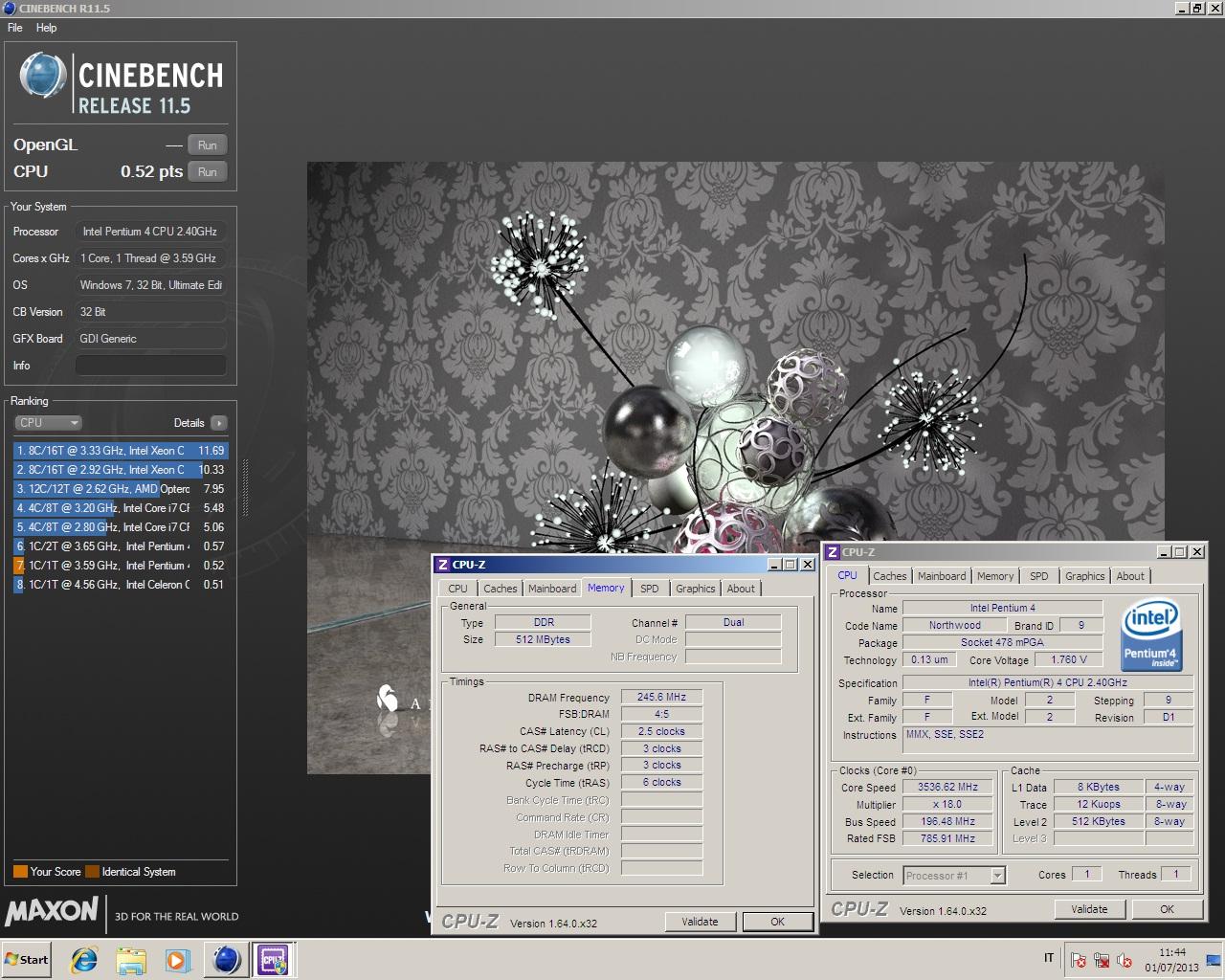Click Validate in Memory CPU-Z window
The width and height of the screenshot is (1225, 980).
(x=700, y=922)
